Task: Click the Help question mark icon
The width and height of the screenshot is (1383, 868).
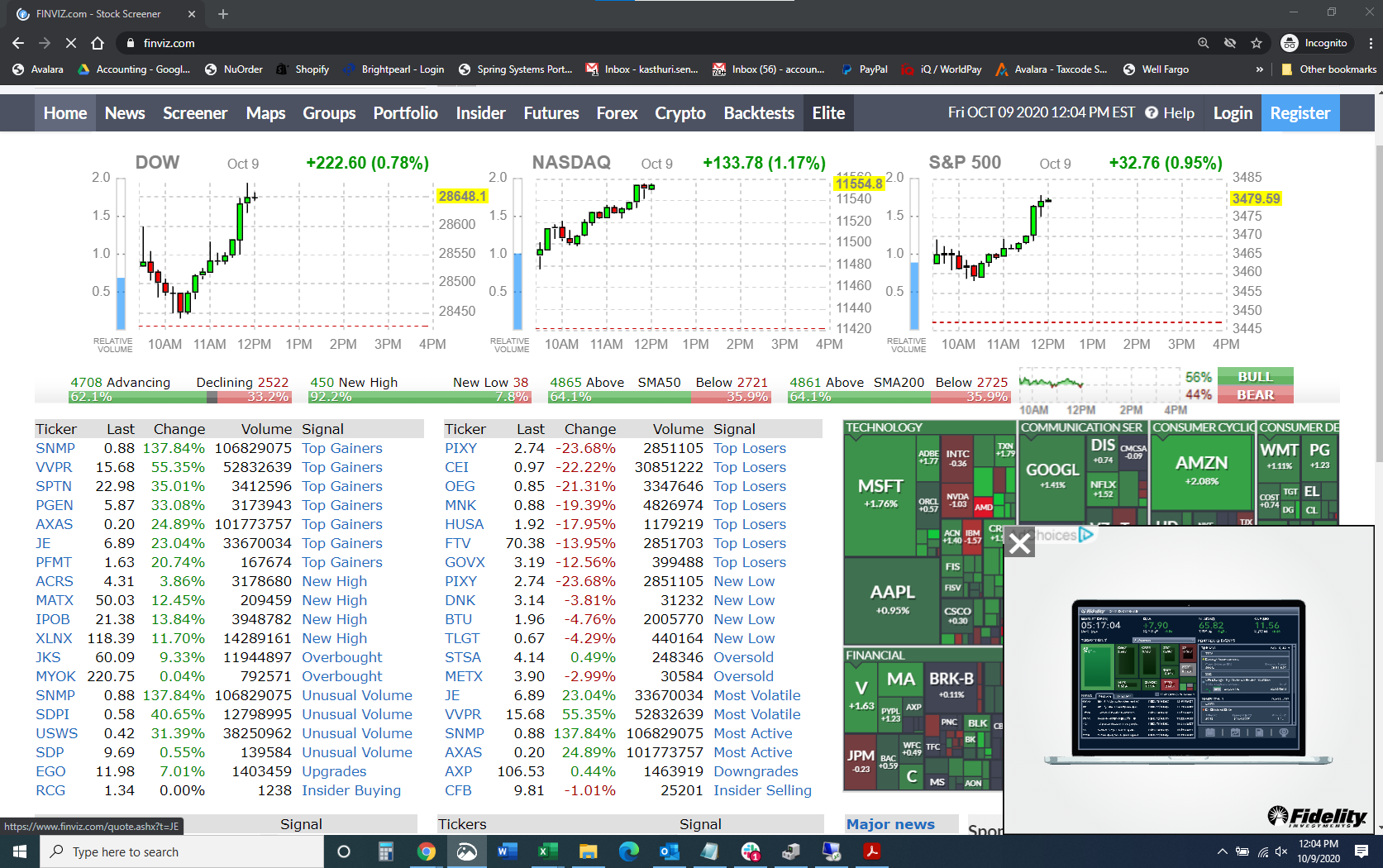Action: pyautogui.click(x=1152, y=112)
